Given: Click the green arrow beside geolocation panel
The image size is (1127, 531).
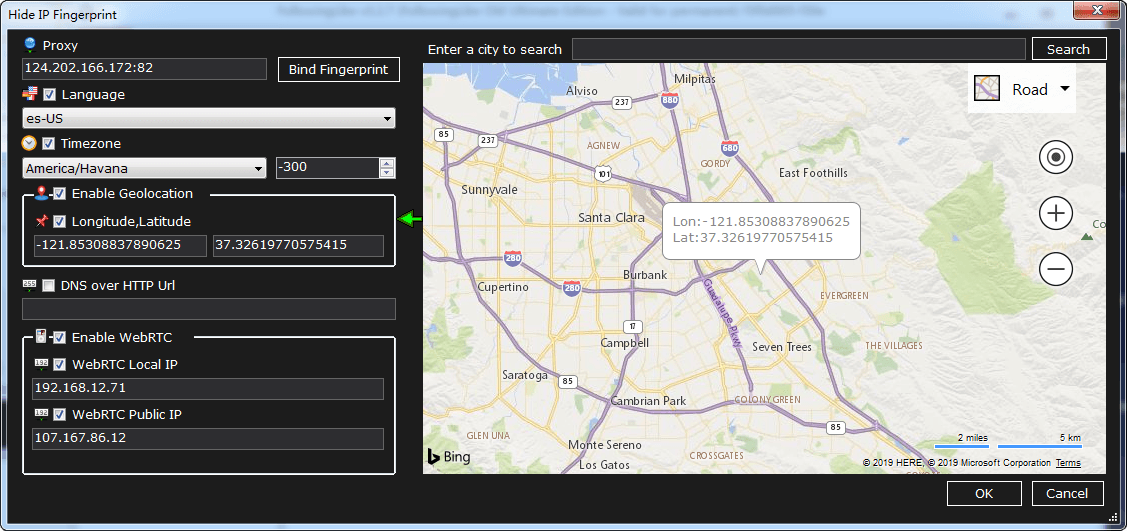Looking at the screenshot, I should (410, 219).
